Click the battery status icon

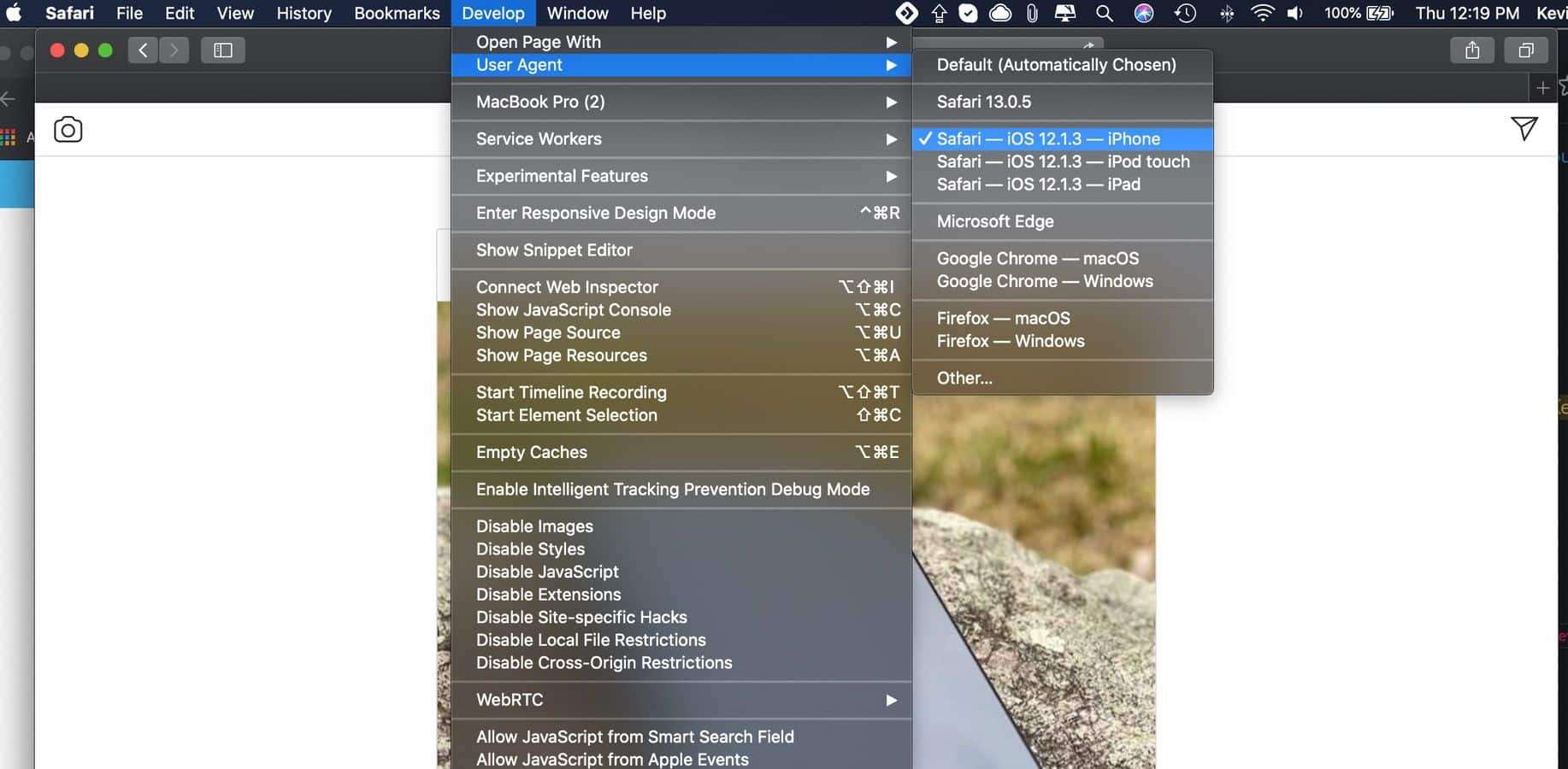pos(1380,13)
